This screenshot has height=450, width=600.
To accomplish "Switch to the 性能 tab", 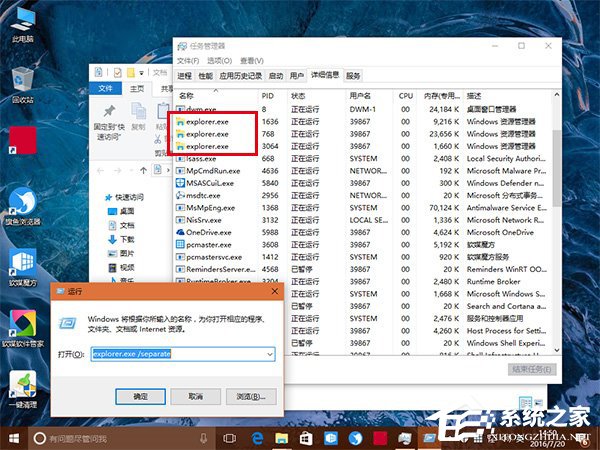I will (x=205, y=76).
